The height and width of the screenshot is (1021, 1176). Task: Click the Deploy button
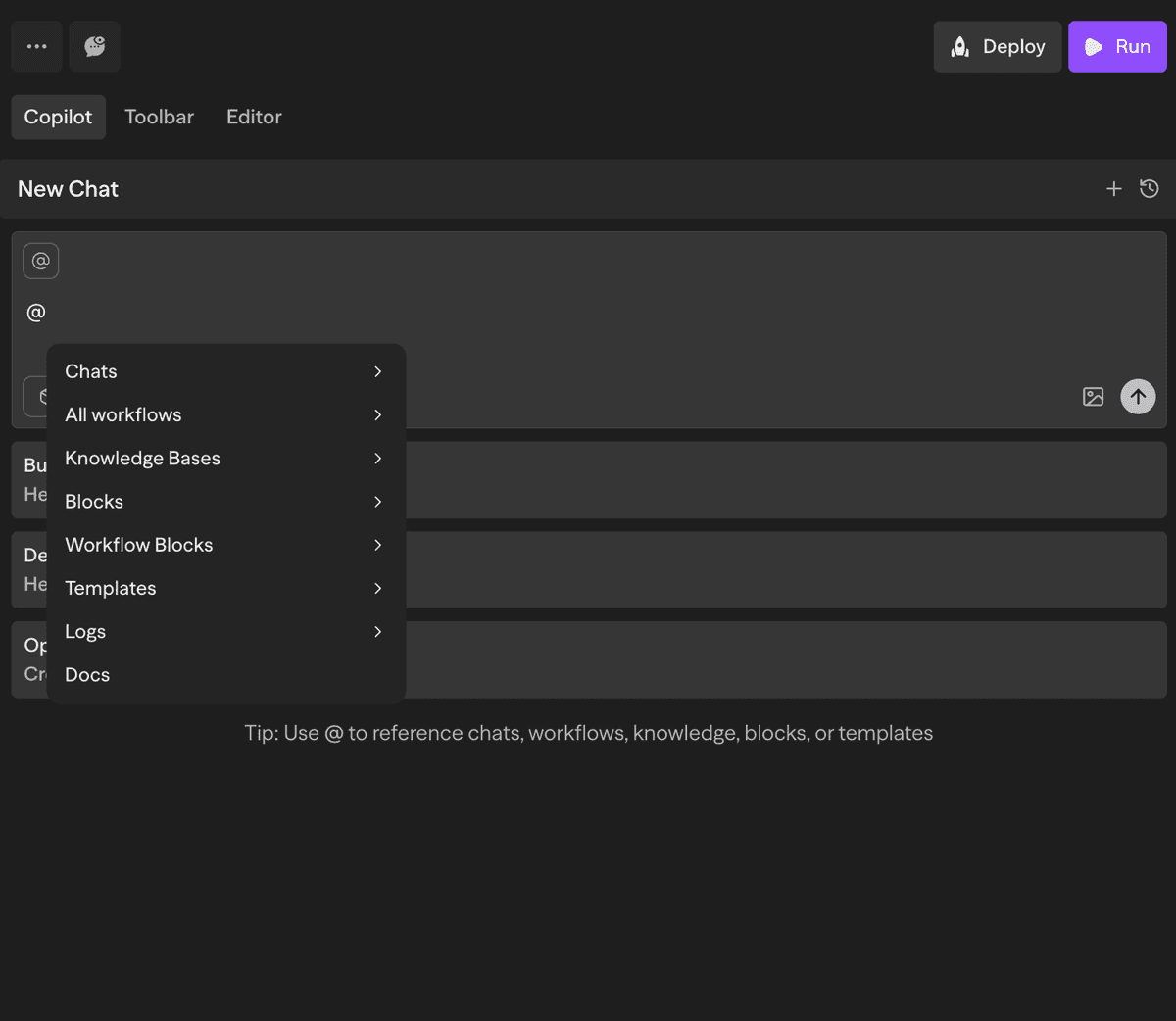(997, 46)
